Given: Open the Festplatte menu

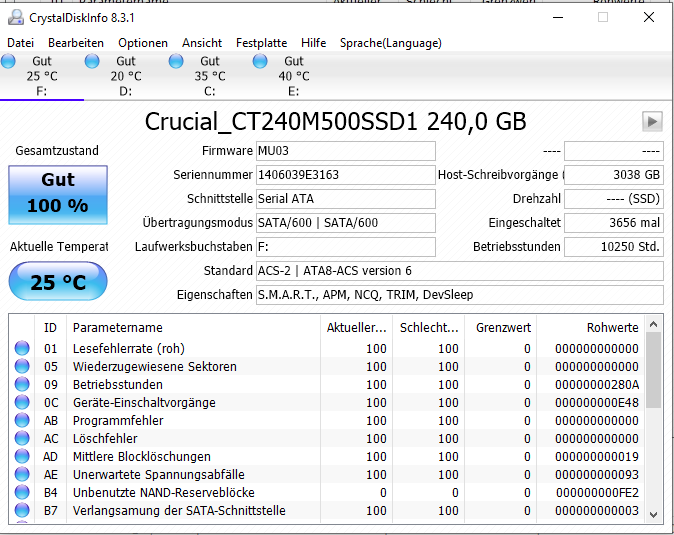Looking at the screenshot, I should [x=261, y=43].
